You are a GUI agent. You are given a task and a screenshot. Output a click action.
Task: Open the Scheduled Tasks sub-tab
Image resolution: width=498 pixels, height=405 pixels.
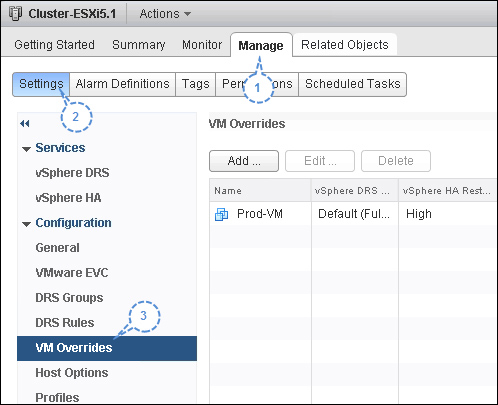click(353, 84)
